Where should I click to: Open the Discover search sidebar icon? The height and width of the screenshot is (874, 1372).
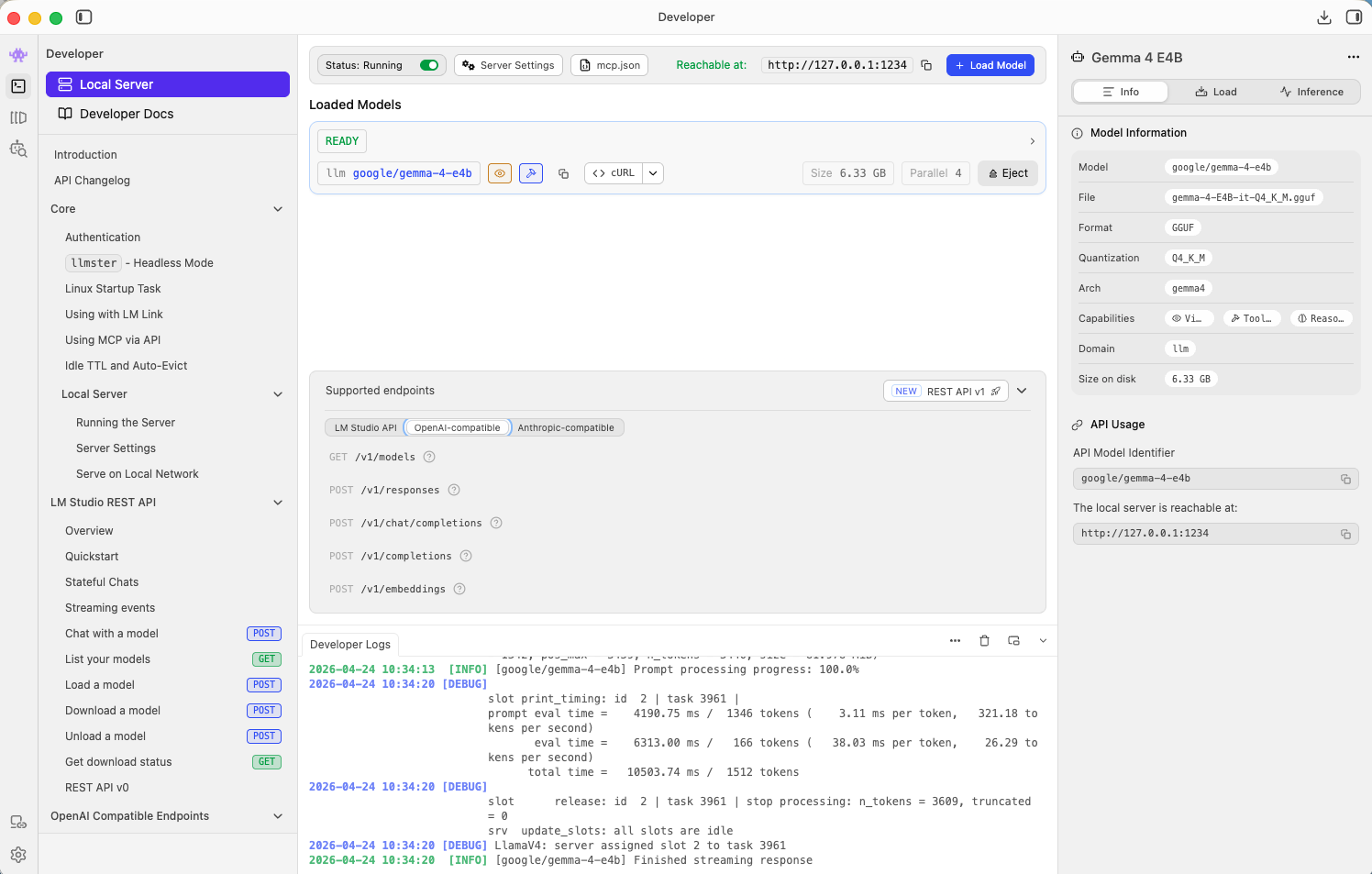click(x=18, y=149)
